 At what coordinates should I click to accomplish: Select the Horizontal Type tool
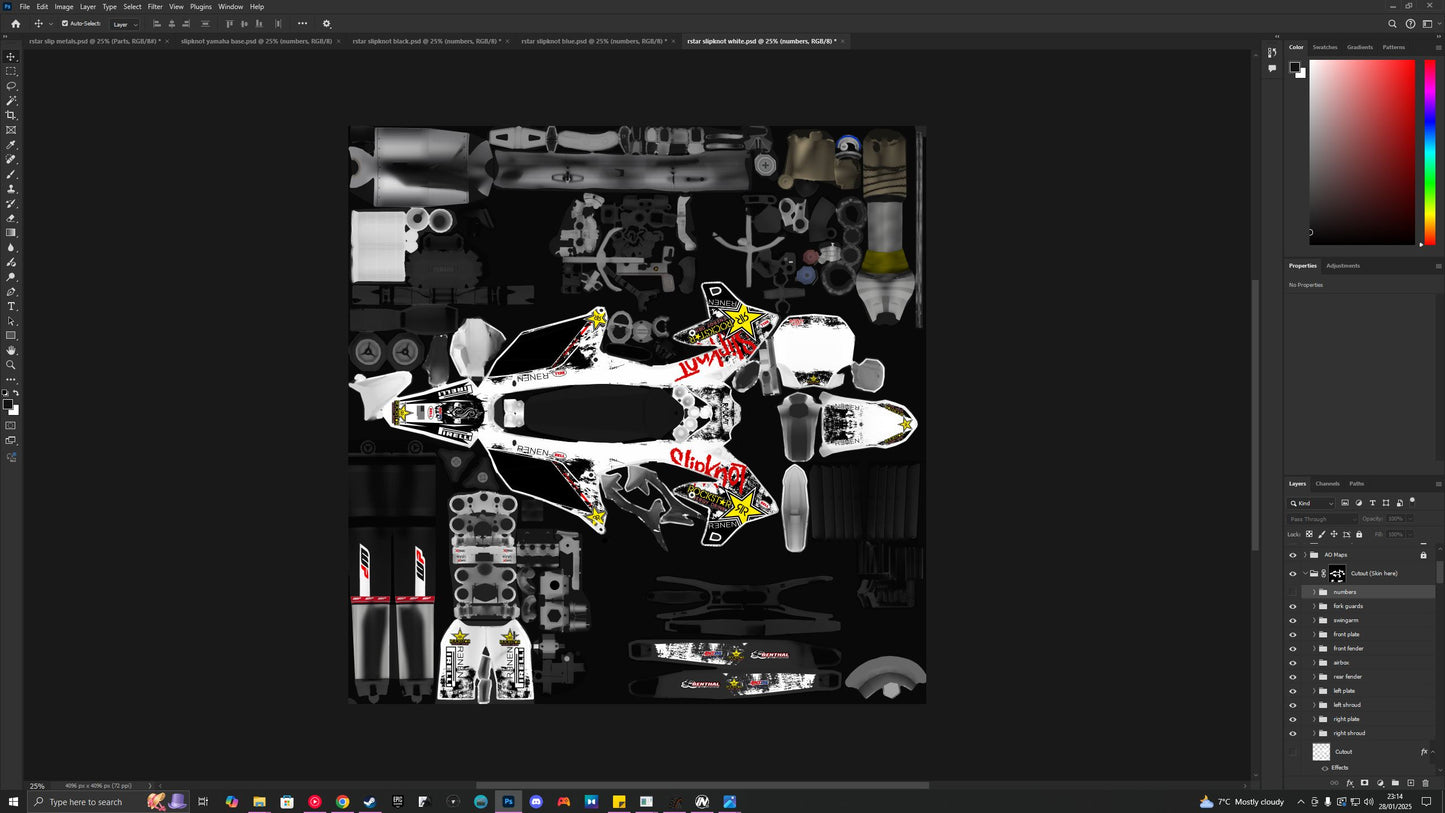click(11, 306)
